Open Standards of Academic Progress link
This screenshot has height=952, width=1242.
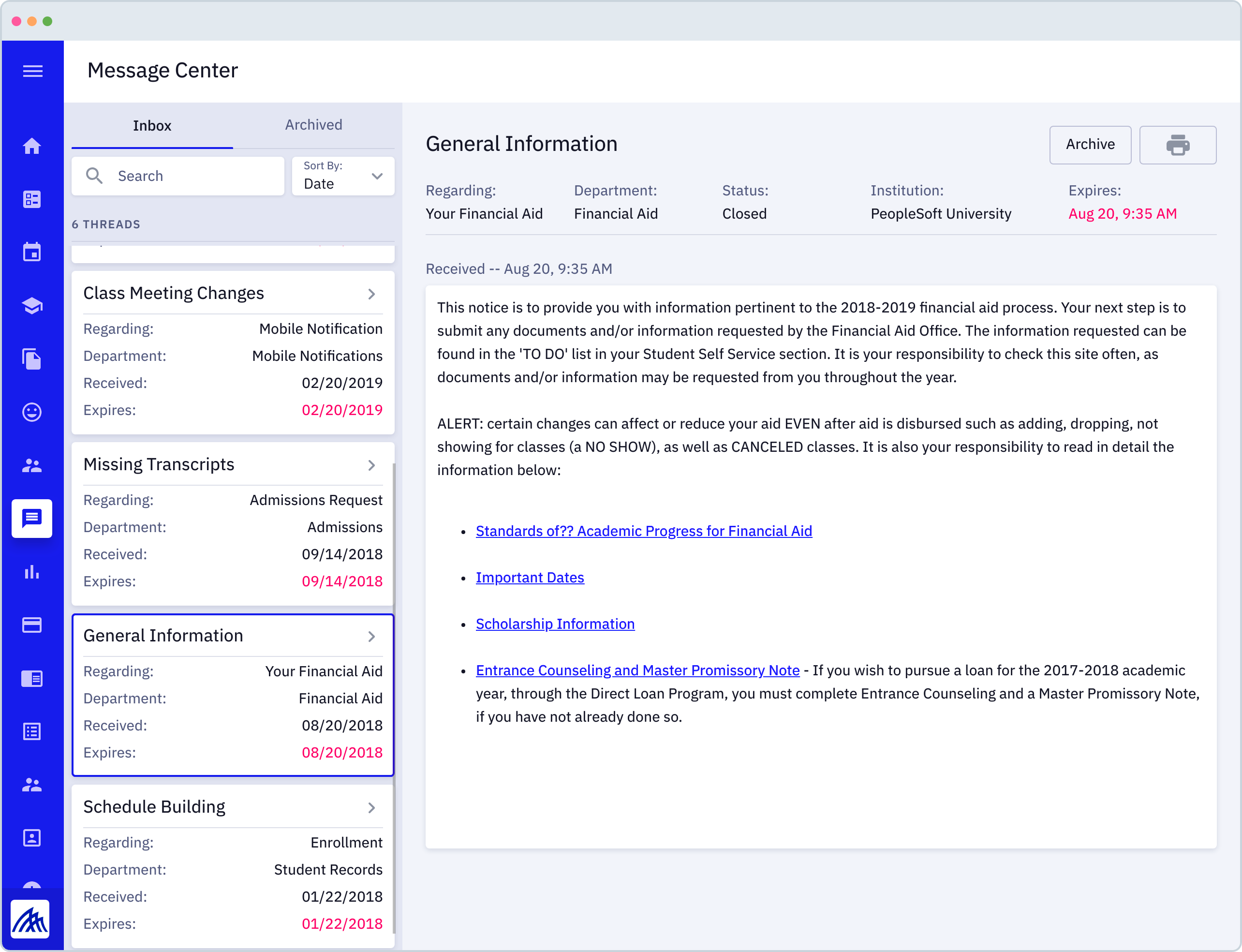[644, 531]
